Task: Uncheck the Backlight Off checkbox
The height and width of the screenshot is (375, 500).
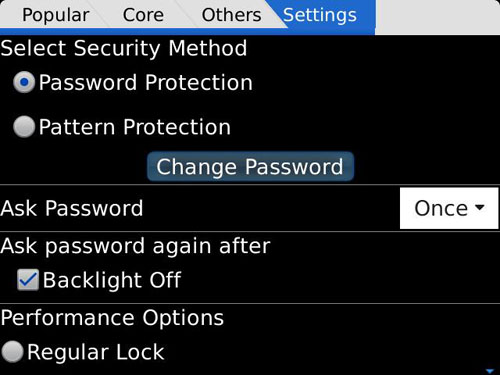Action: (x=28, y=280)
